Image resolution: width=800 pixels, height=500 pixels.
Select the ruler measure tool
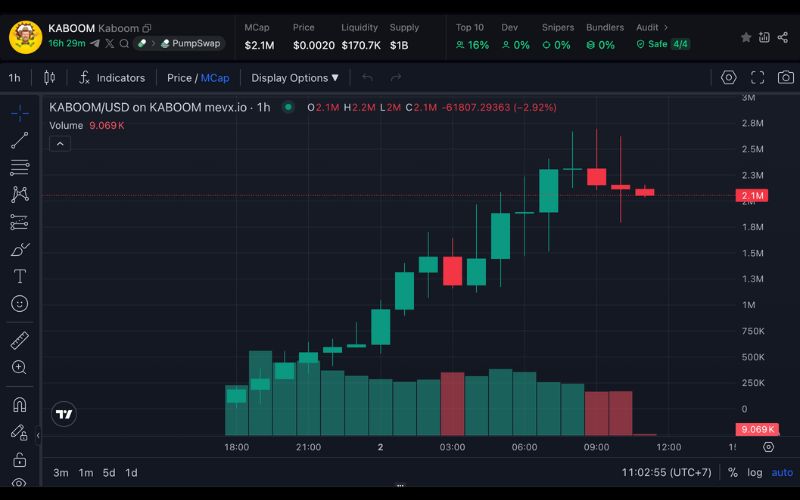[19, 340]
